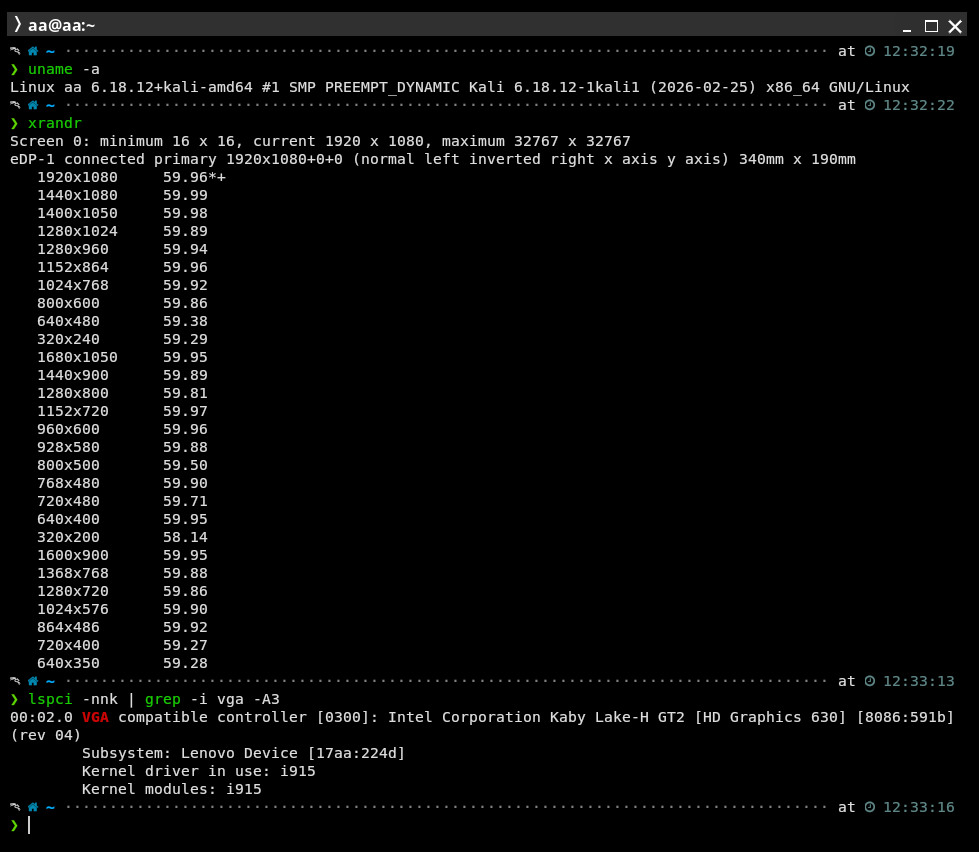Click the clock icon beside 12:33:13
Image resolution: width=979 pixels, height=852 pixels.
tap(870, 681)
